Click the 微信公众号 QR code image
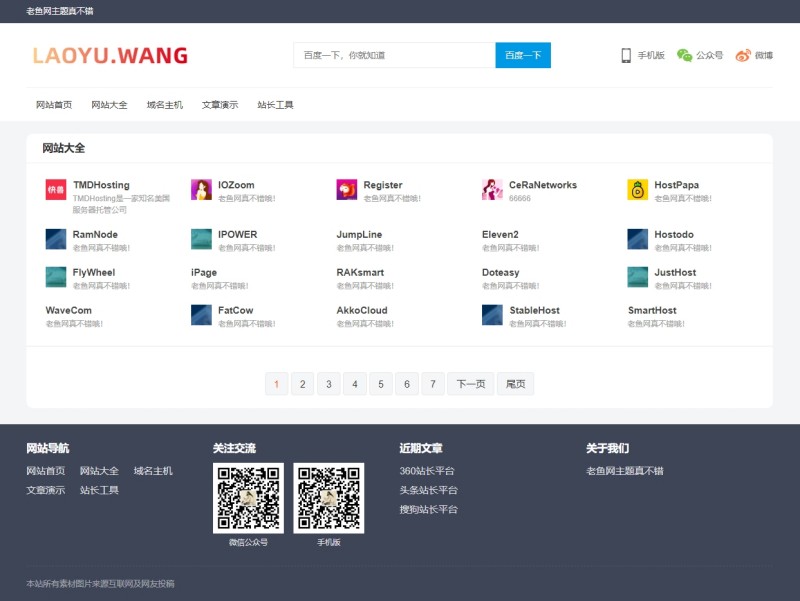This screenshot has height=601, width=800. coord(248,498)
